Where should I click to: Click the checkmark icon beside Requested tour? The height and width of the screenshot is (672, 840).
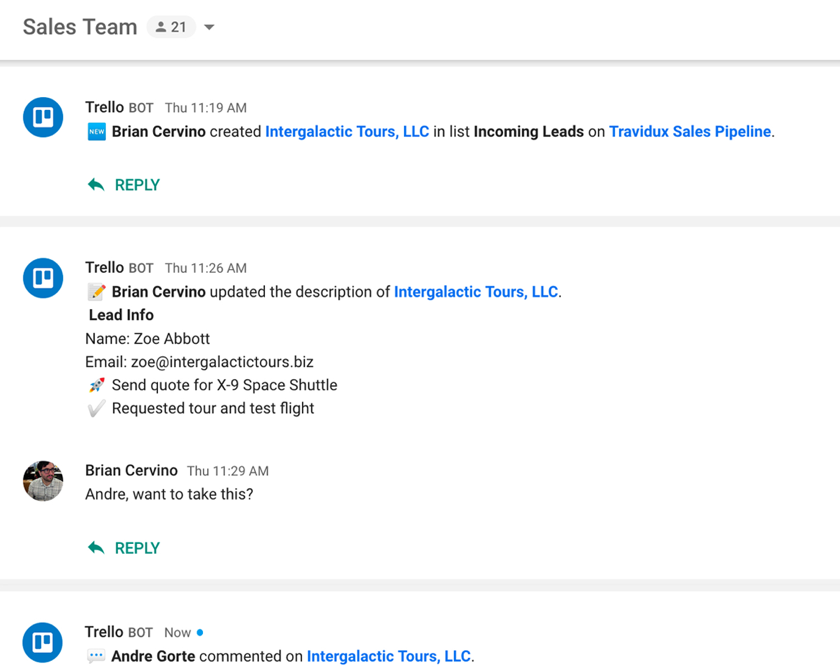point(96,408)
